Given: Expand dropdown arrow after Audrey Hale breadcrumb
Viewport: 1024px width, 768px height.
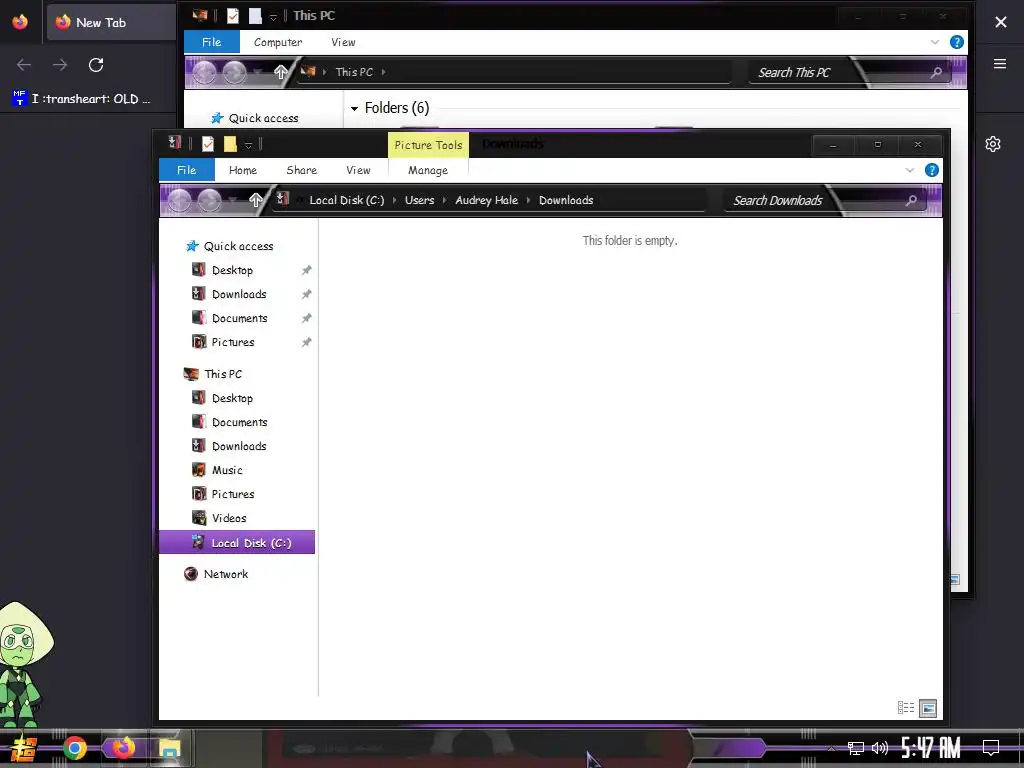Looking at the screenshot, I should pyautogui.click(x=528, y=200).
